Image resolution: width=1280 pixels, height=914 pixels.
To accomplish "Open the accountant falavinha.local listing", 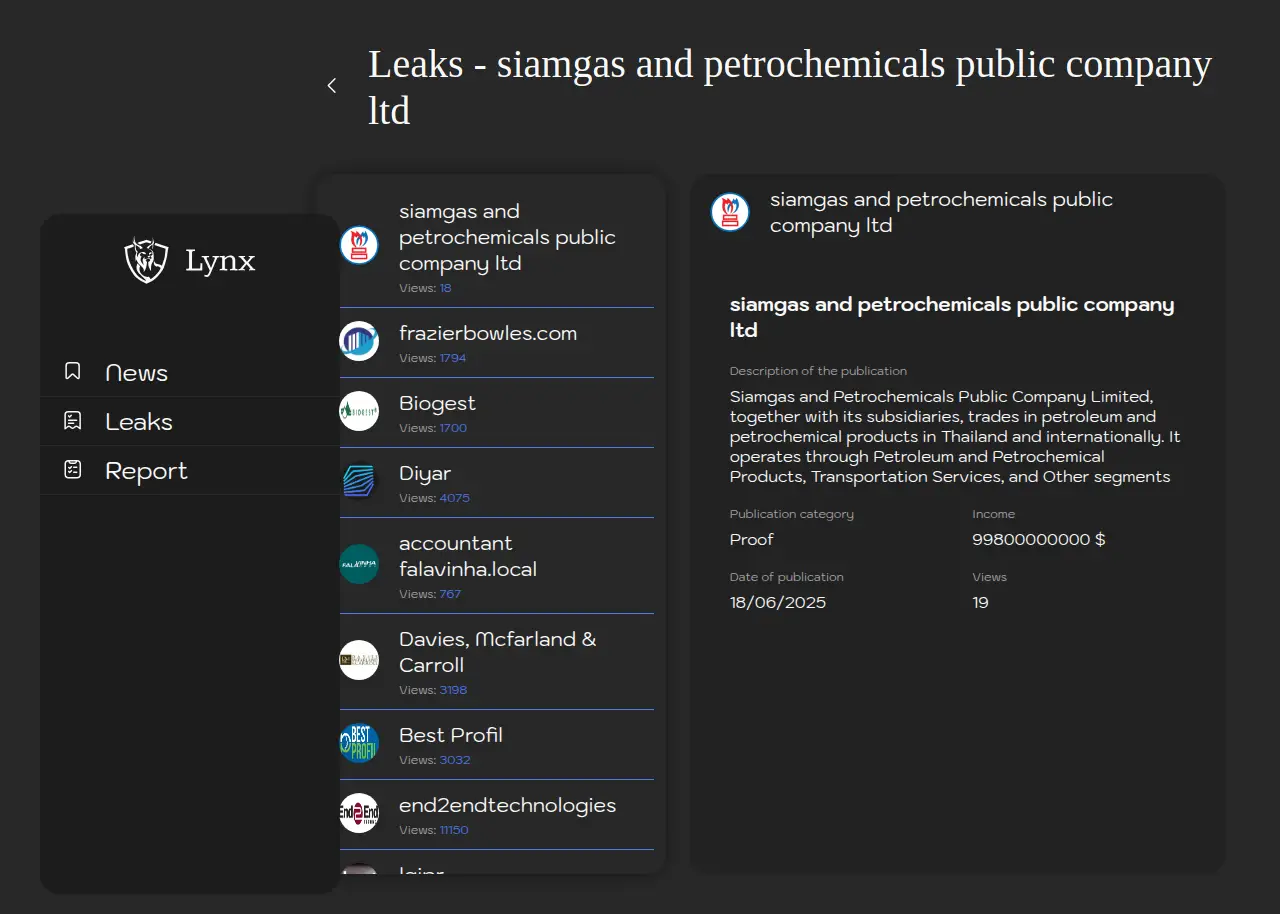I will pos(468,556).
